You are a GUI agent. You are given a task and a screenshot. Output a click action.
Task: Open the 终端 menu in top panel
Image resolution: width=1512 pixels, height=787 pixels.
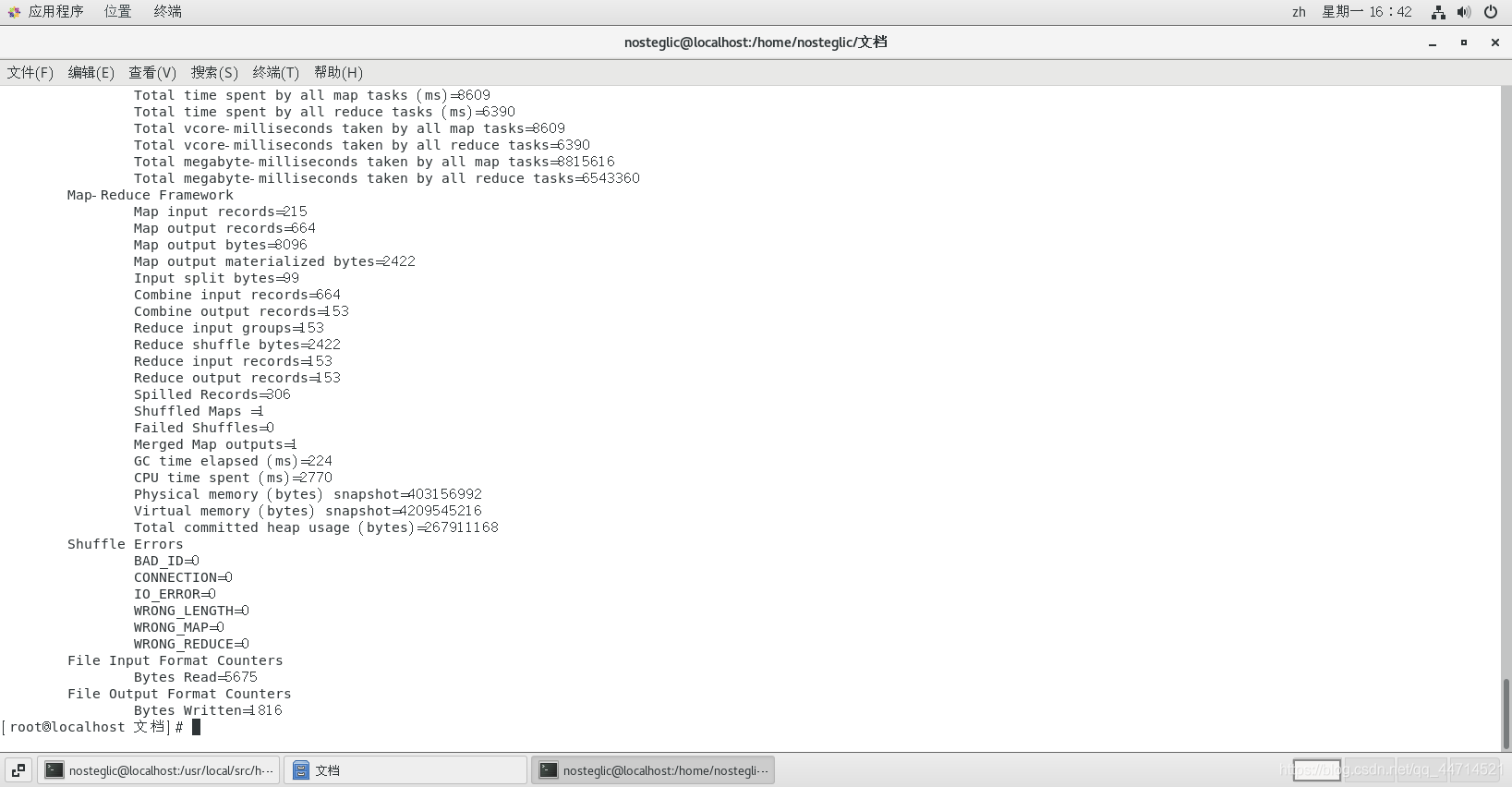[x=167, y=12]
